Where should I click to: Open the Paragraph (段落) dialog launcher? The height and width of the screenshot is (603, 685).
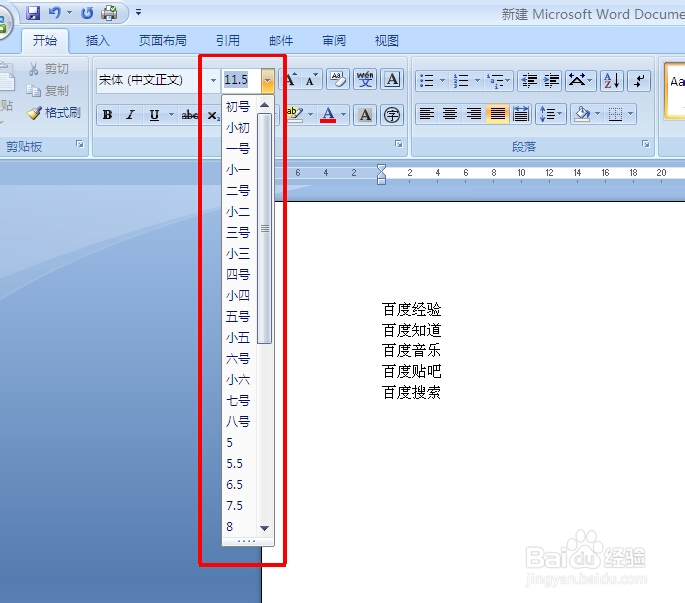(645, 144)
